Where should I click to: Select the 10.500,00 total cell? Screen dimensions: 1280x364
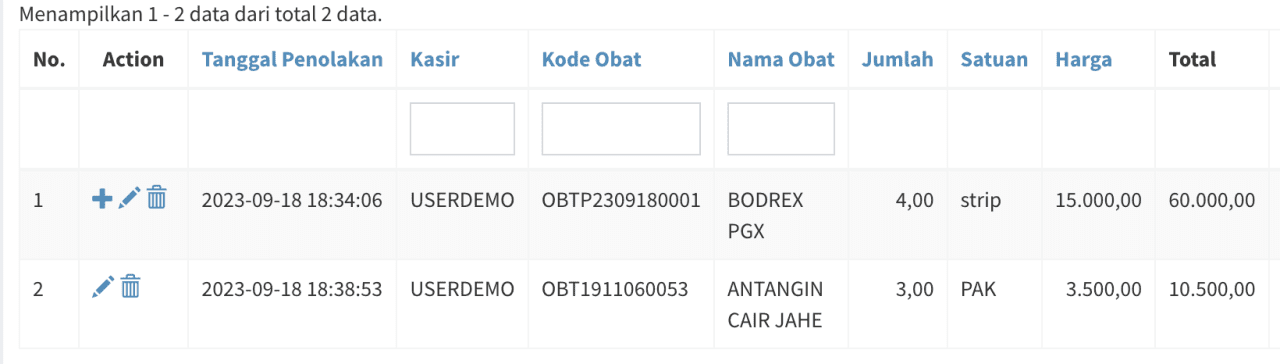click(x=1211, y=290)
